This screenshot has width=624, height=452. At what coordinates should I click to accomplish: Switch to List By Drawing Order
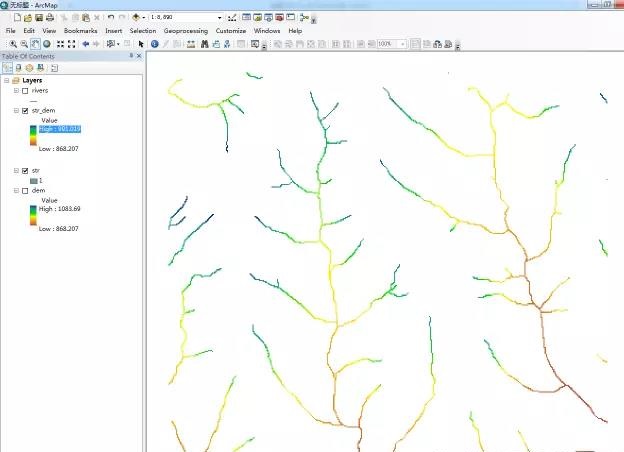click(x=7, y=68)
